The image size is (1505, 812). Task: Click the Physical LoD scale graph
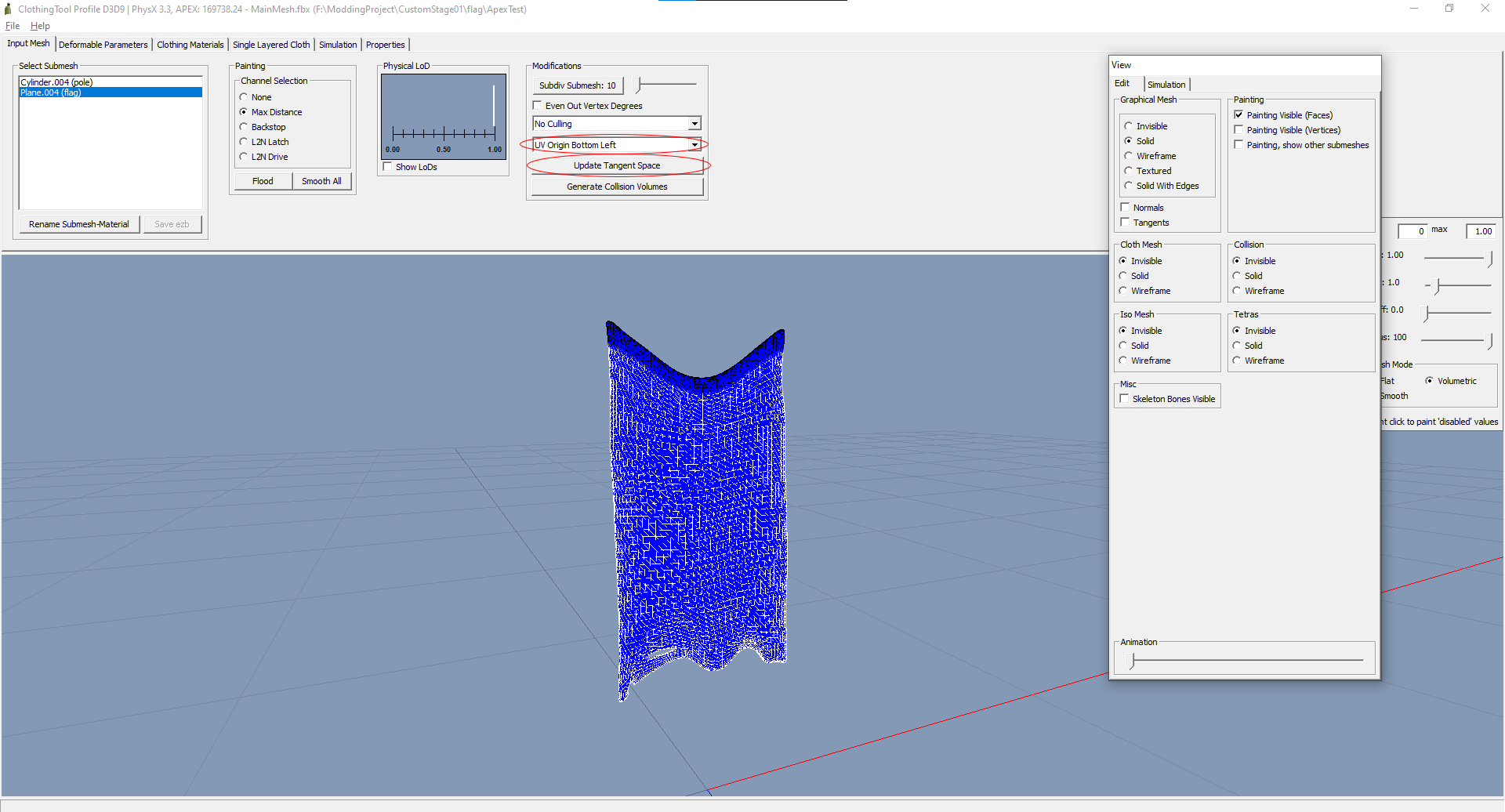(444, 117)
